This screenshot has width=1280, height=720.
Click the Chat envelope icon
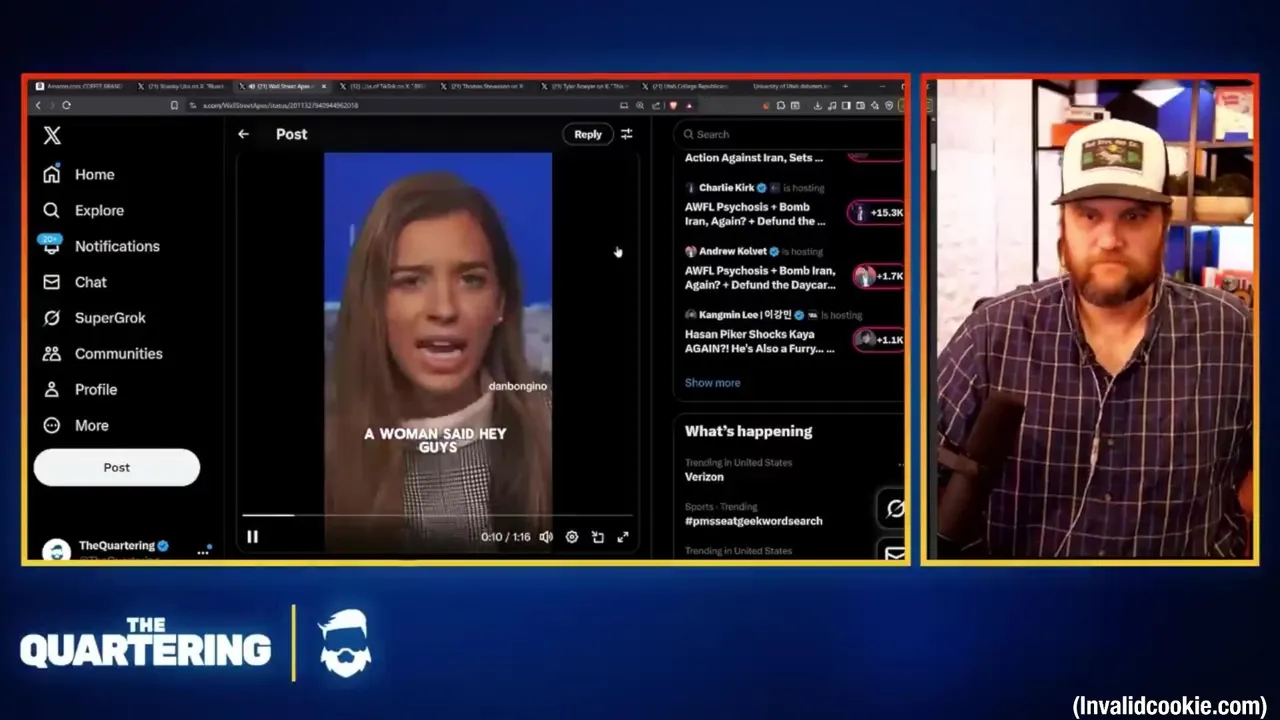pos(52,282)
